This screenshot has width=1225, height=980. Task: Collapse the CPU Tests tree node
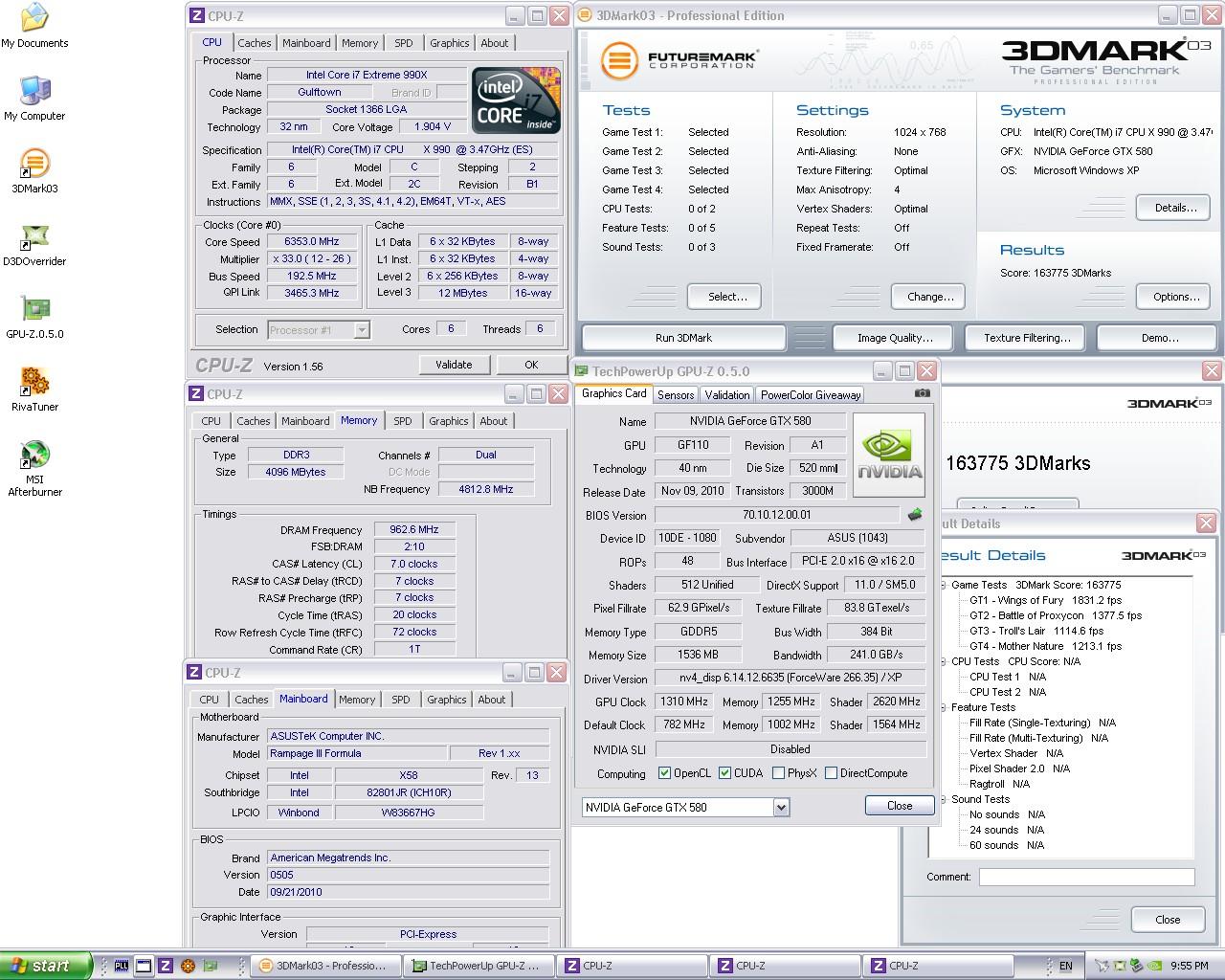click(x=943, y=661)
